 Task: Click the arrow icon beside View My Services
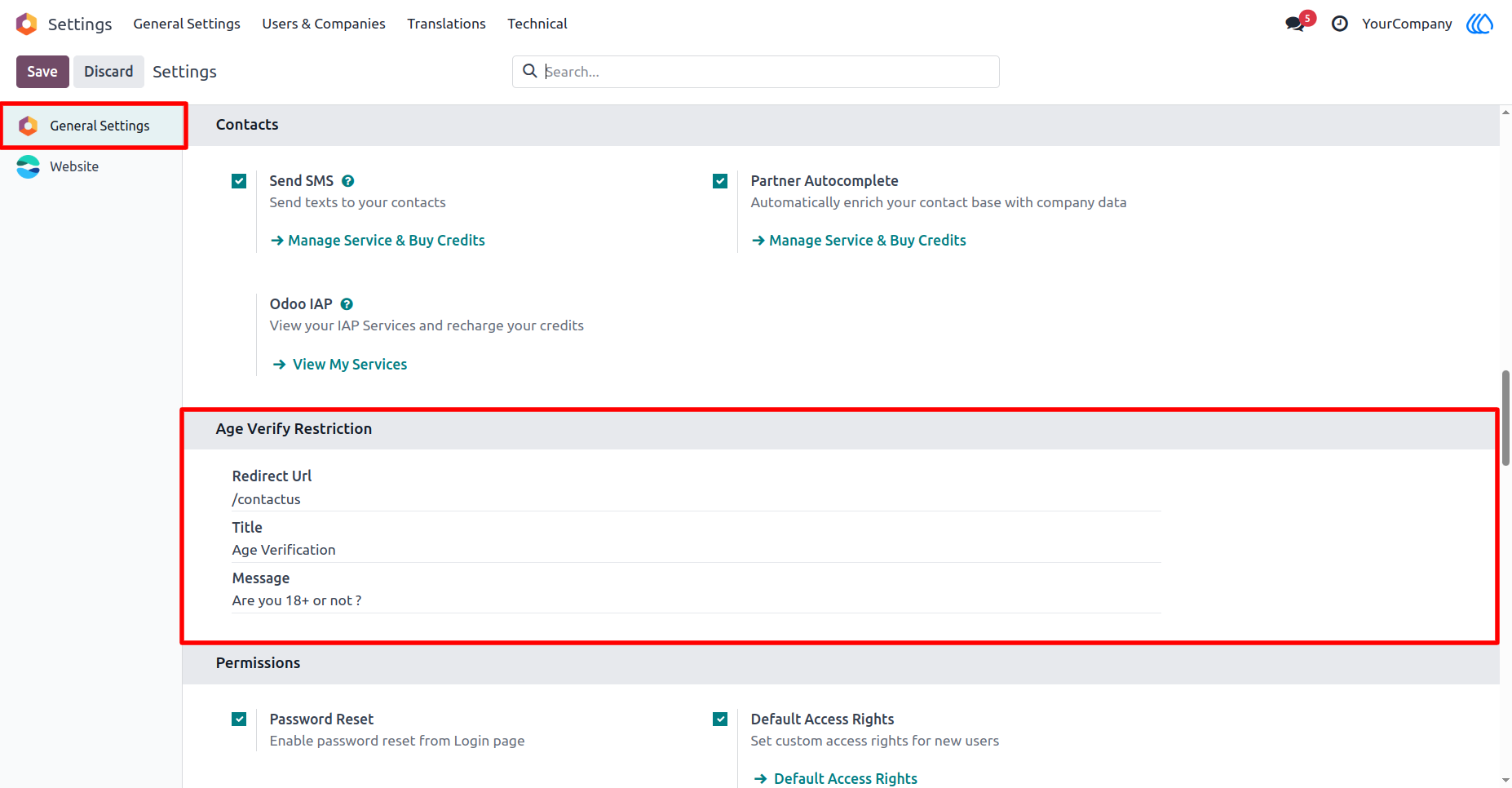coord(279,365)
